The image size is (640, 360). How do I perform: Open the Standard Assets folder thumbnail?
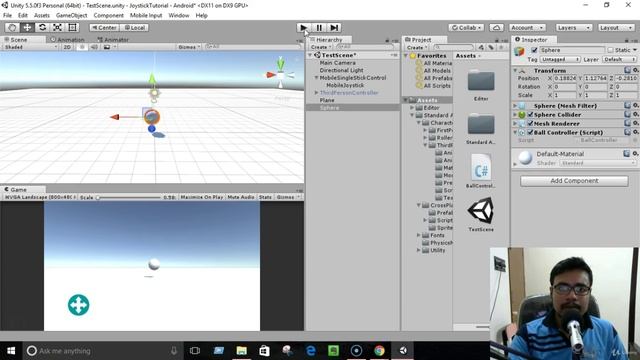[x=481, y=124]
